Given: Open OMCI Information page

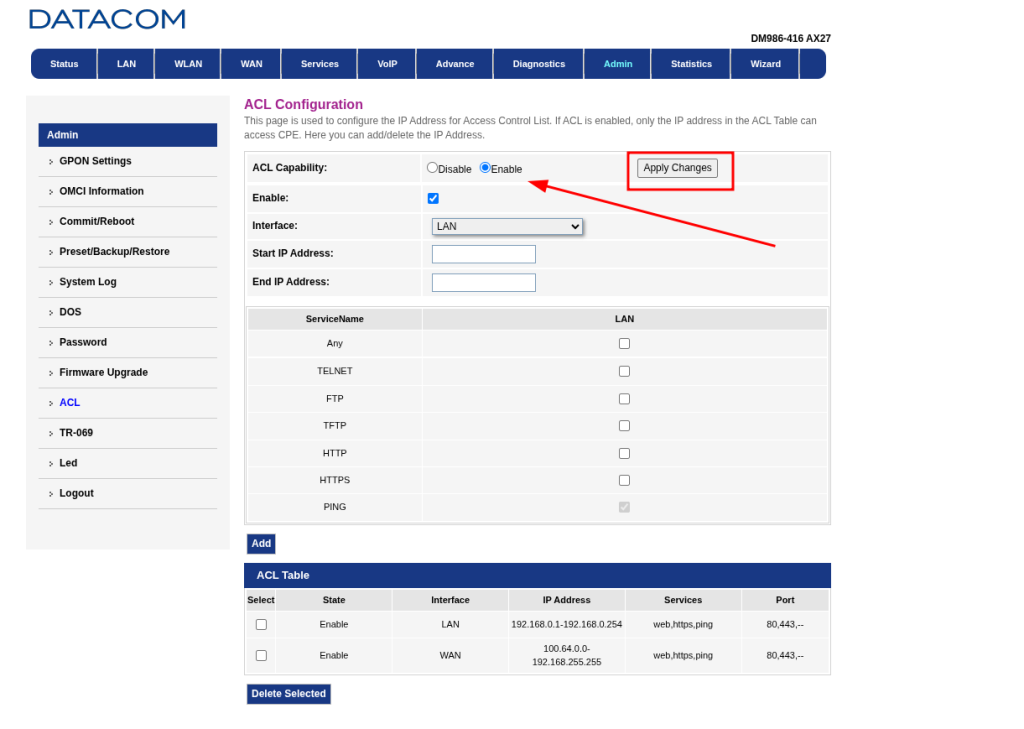Looking at the screenshot, I should point(101,191).
